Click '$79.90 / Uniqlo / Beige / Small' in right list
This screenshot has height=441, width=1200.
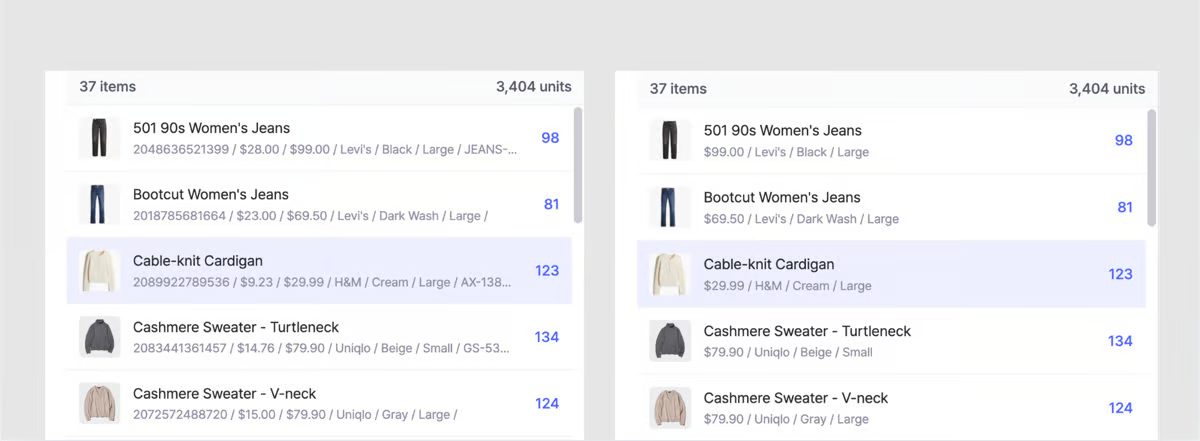788,352
